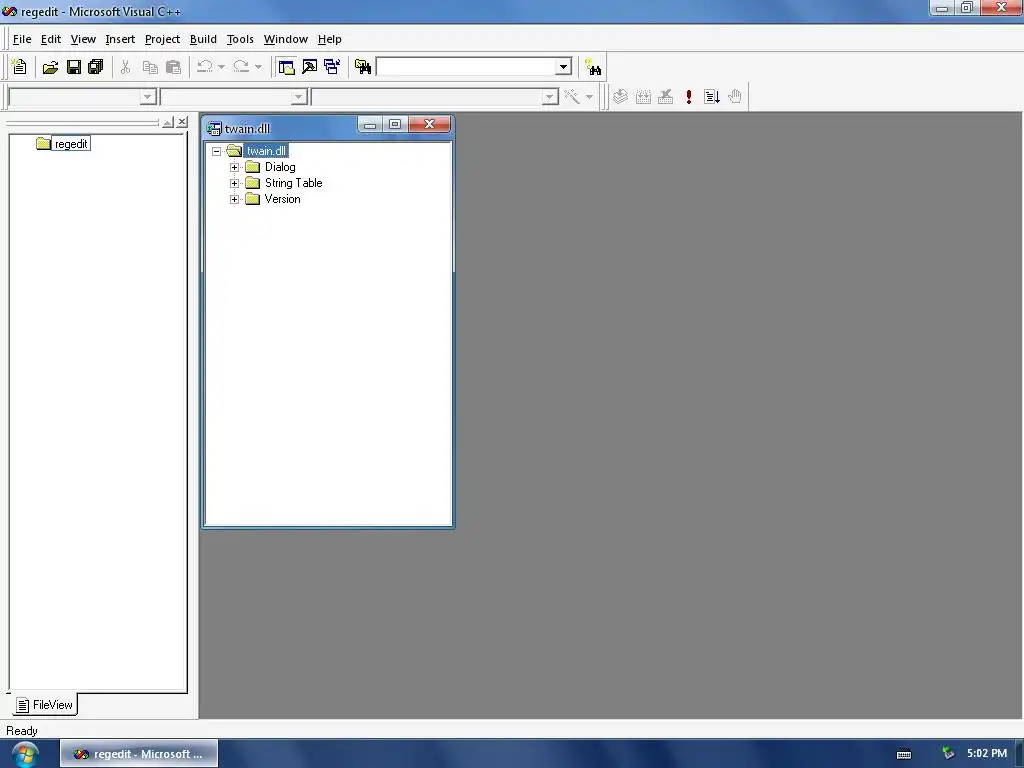Switch to the FileView tab
1024x768 pixels.
[x=45, y=705]
